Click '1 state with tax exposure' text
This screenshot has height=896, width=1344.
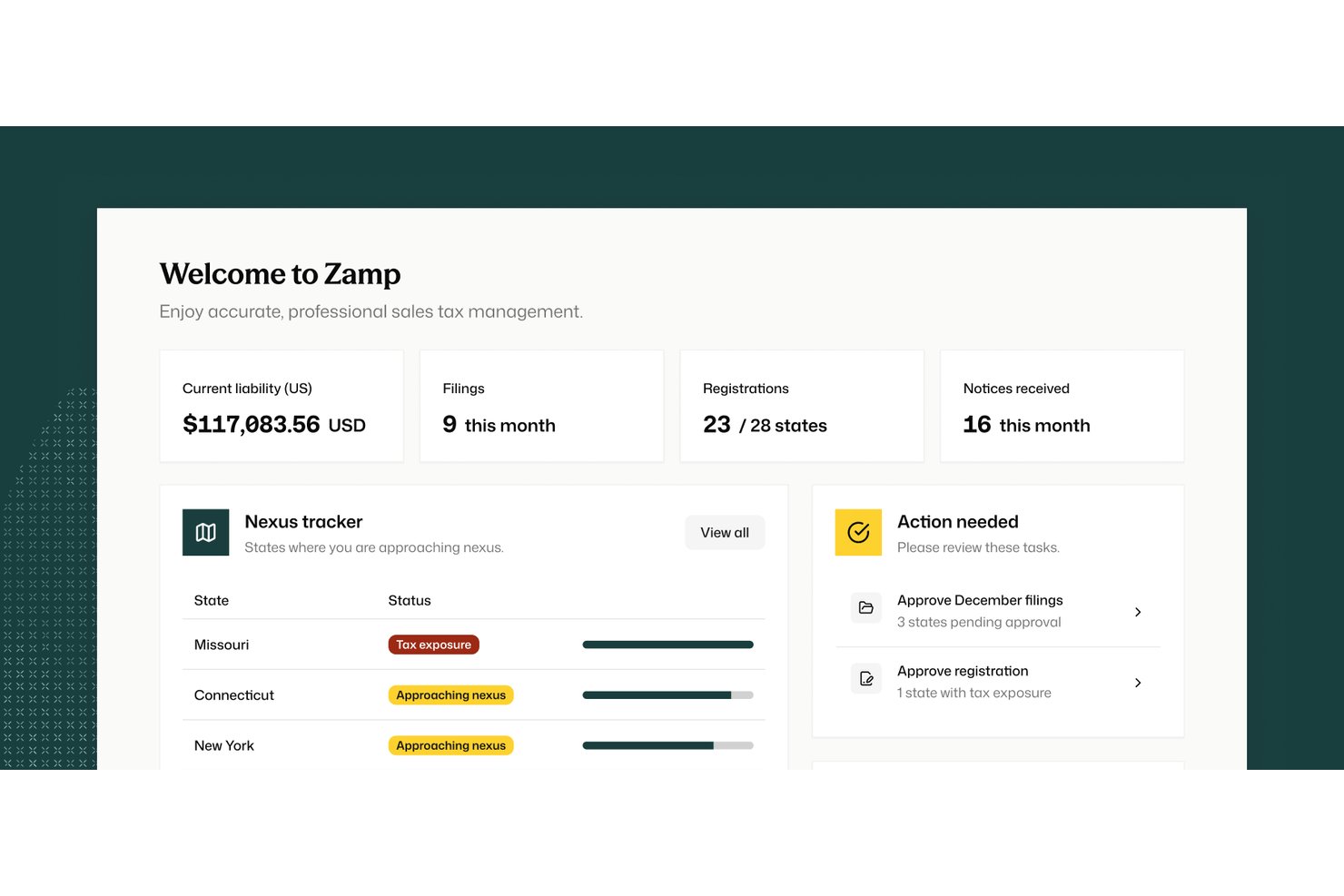click(x=974, y=693)
